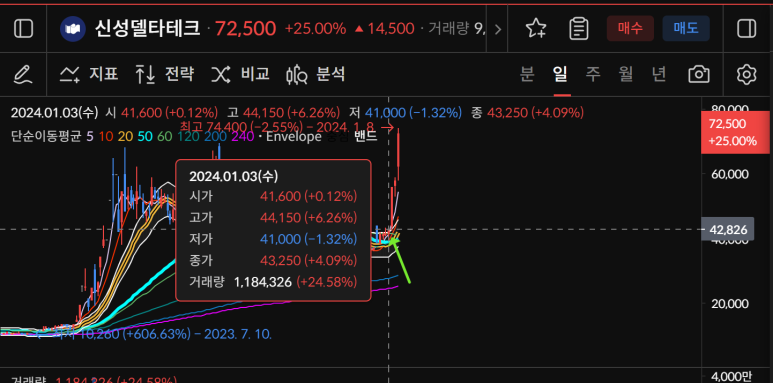Select moving average period 50
The width and height of the screenshot is (773, 383).
(x=145, y=137)
